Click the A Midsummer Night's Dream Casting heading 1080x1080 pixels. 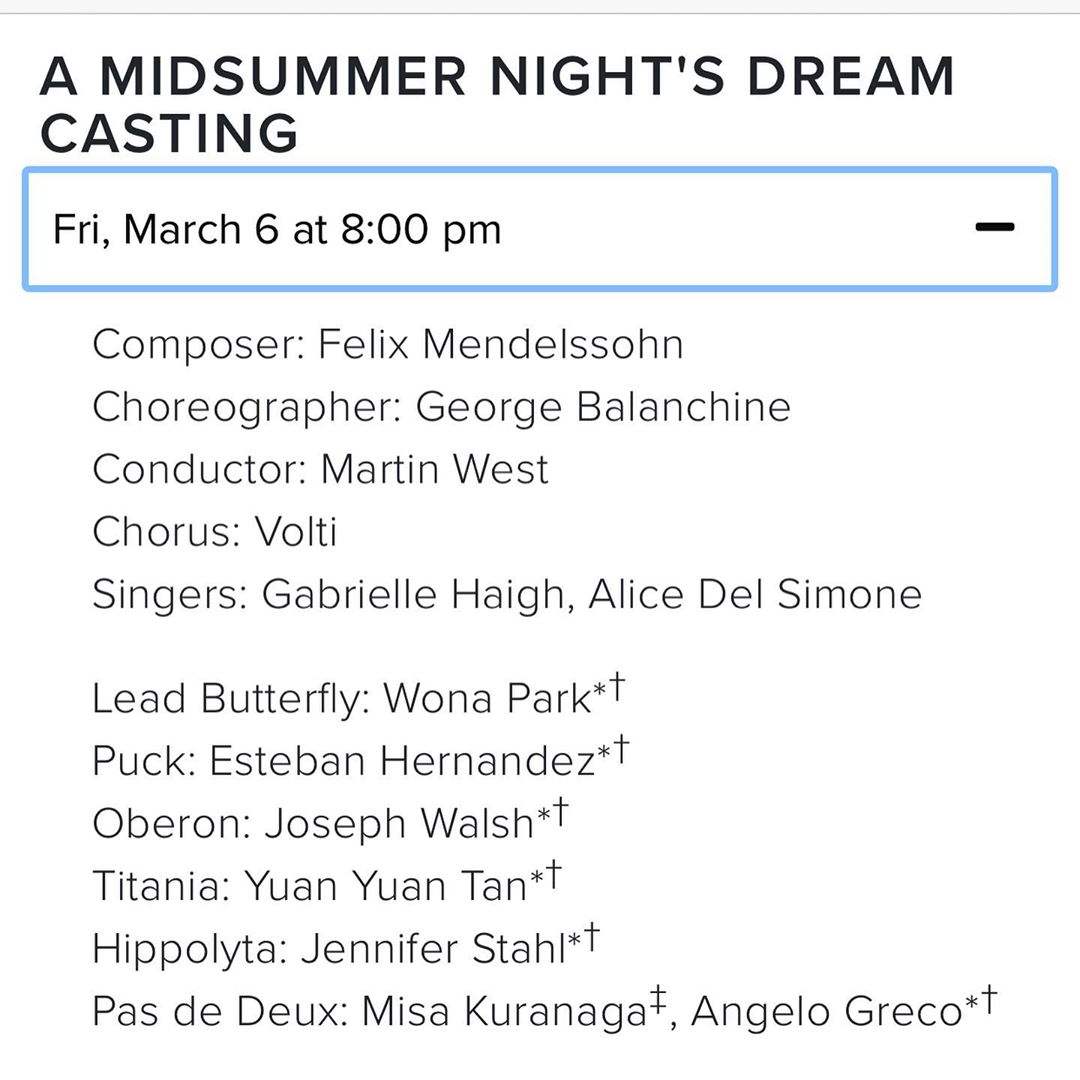(497, 104)
